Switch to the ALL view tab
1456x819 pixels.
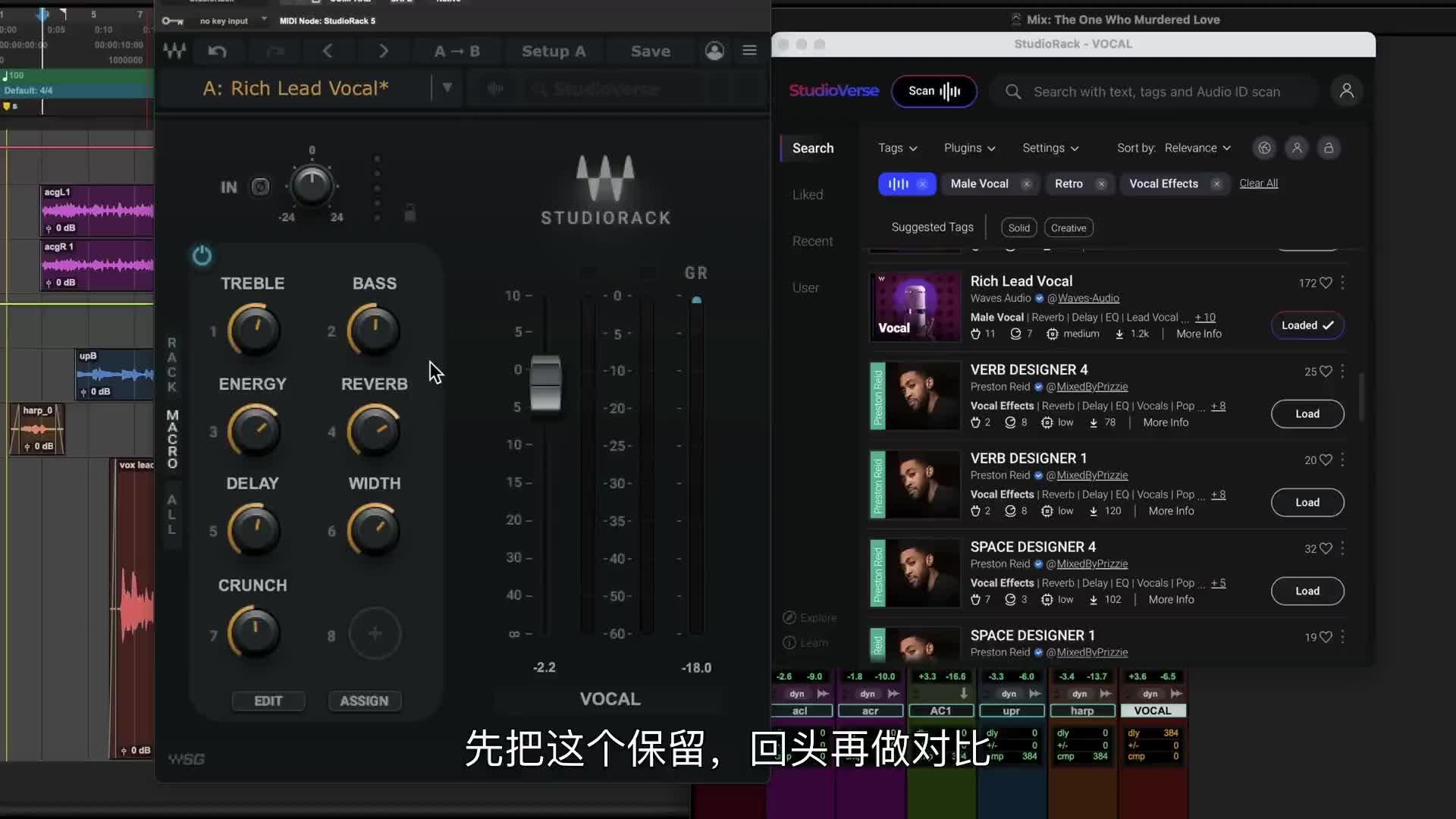point(172,514)
